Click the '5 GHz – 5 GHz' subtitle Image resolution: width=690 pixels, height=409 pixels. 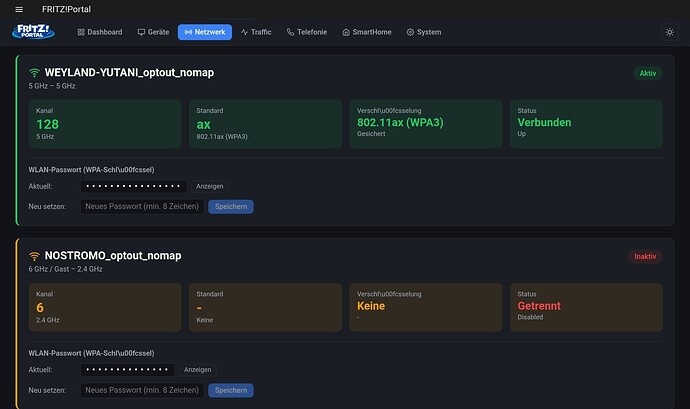(x=52, y=86)
